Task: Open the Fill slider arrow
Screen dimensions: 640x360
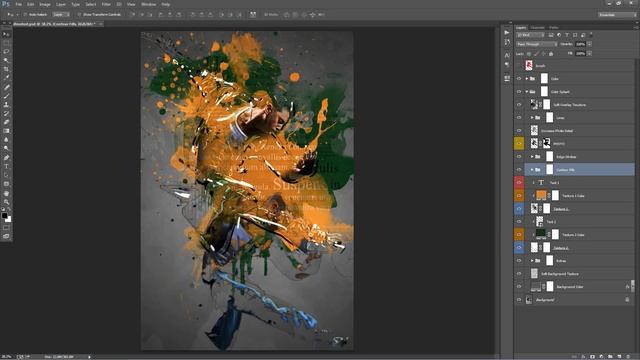Action: pyautogui.click(x=589, y=53)
